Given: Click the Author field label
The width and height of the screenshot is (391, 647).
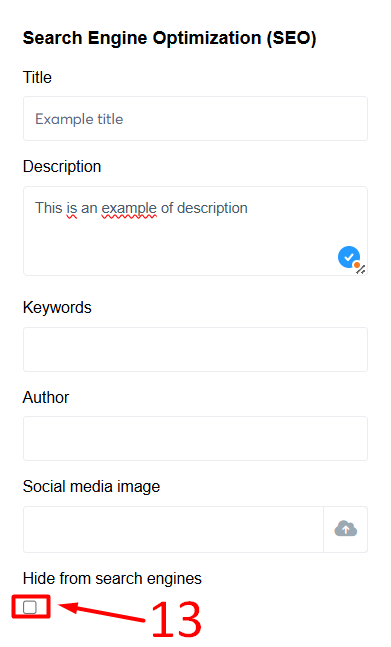Looking at the screenshot, I should click(46, 397).
